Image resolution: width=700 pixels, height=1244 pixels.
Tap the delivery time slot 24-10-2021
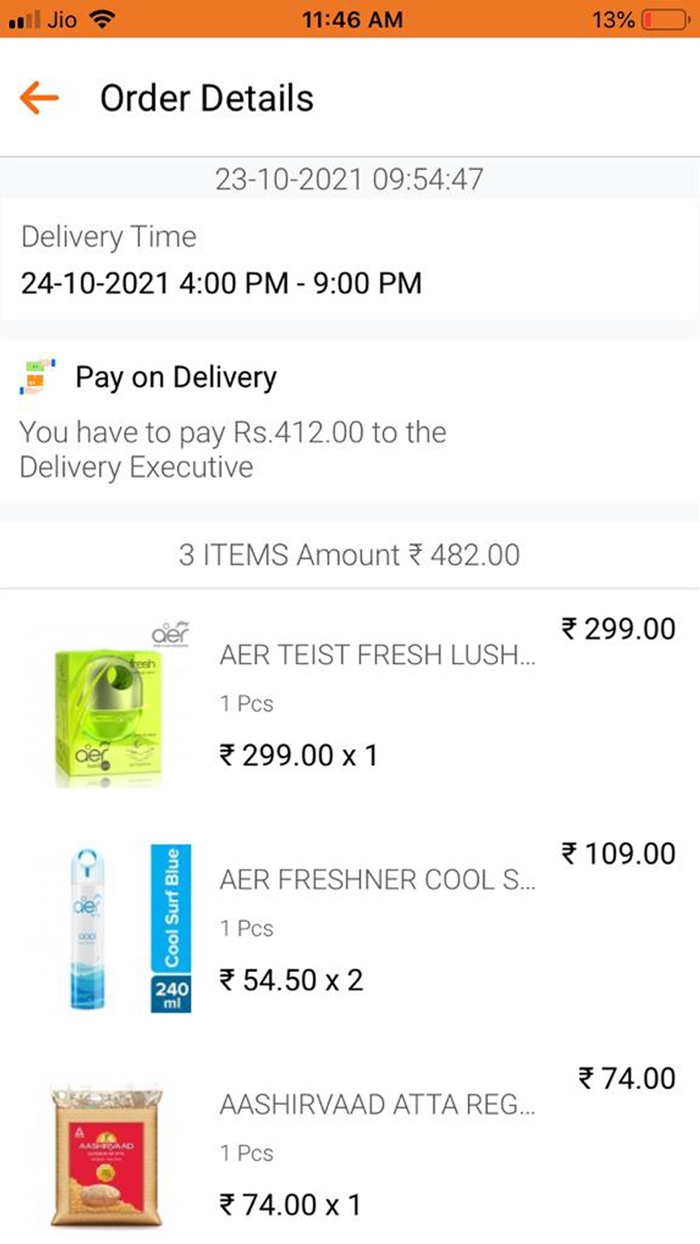pyautogui.click(x=221, y=283)
